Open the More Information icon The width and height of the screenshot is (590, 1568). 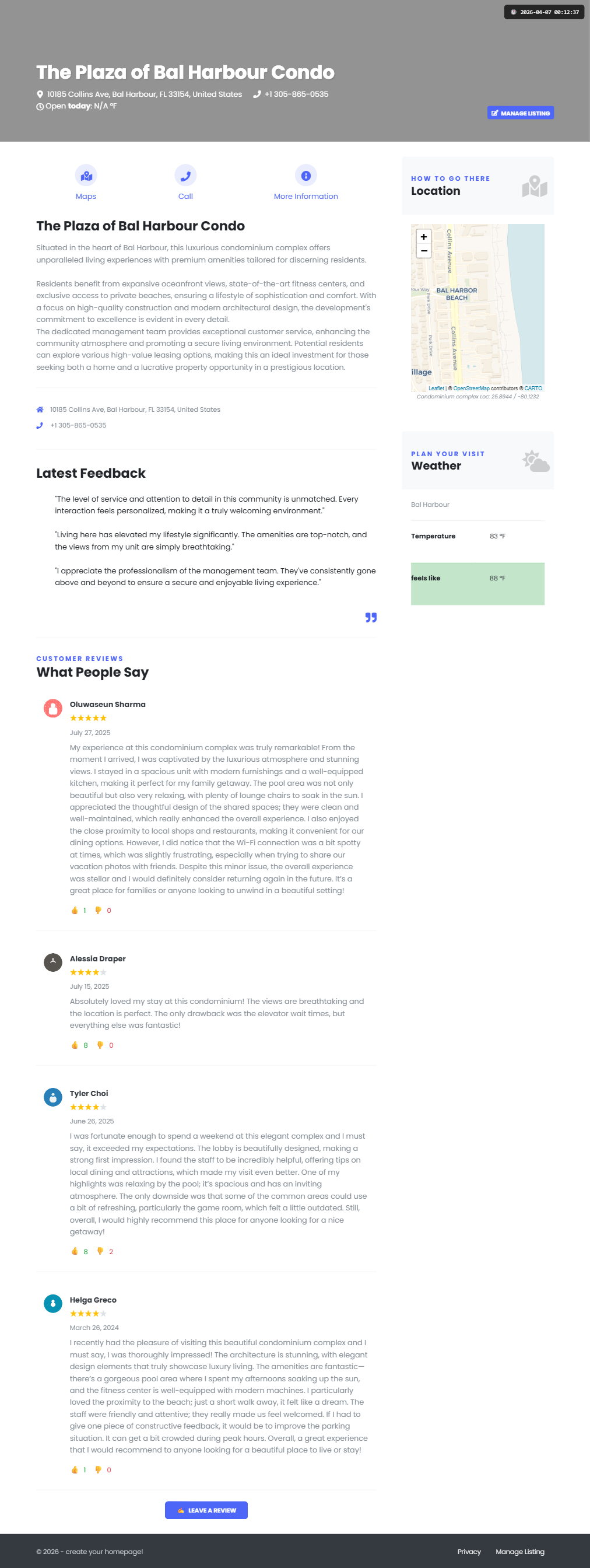[306, 176]
